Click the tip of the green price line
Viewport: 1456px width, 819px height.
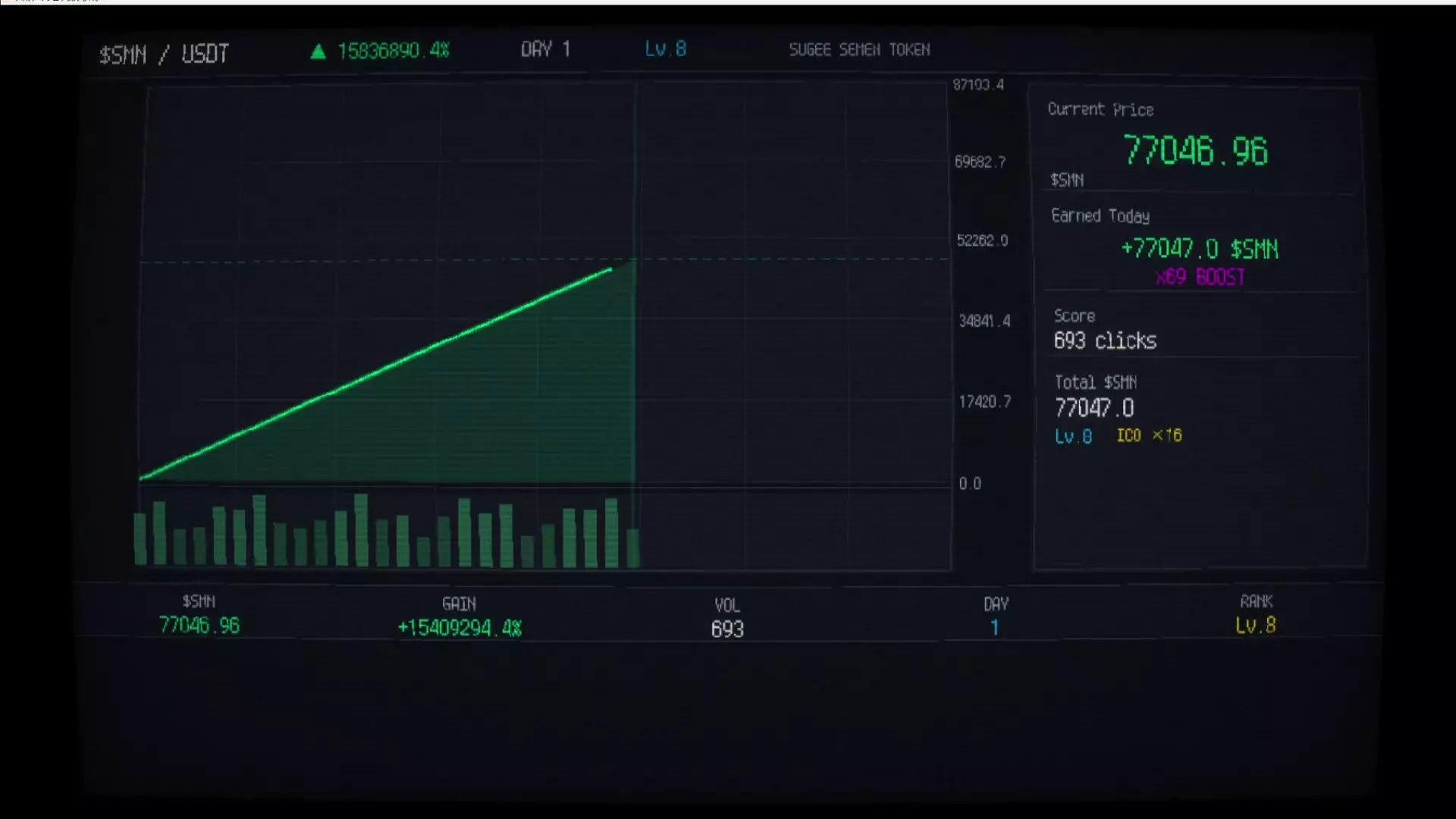tap(610, 269)
